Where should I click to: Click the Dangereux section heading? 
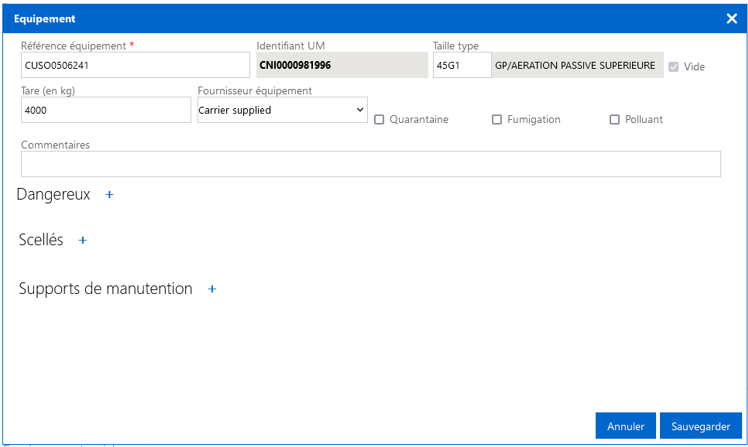pyautogui.click(x=53, y=195)
